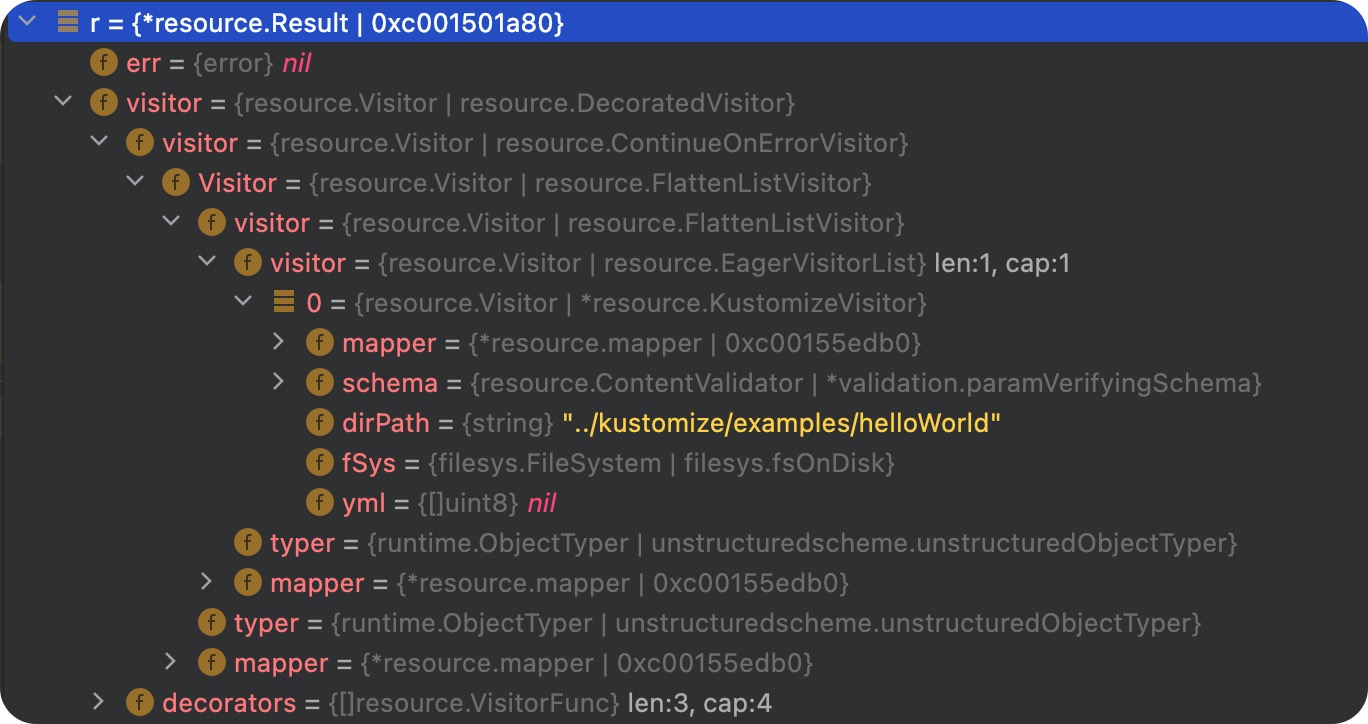Click the array element icon beside index 0

[x=284, y=302]
